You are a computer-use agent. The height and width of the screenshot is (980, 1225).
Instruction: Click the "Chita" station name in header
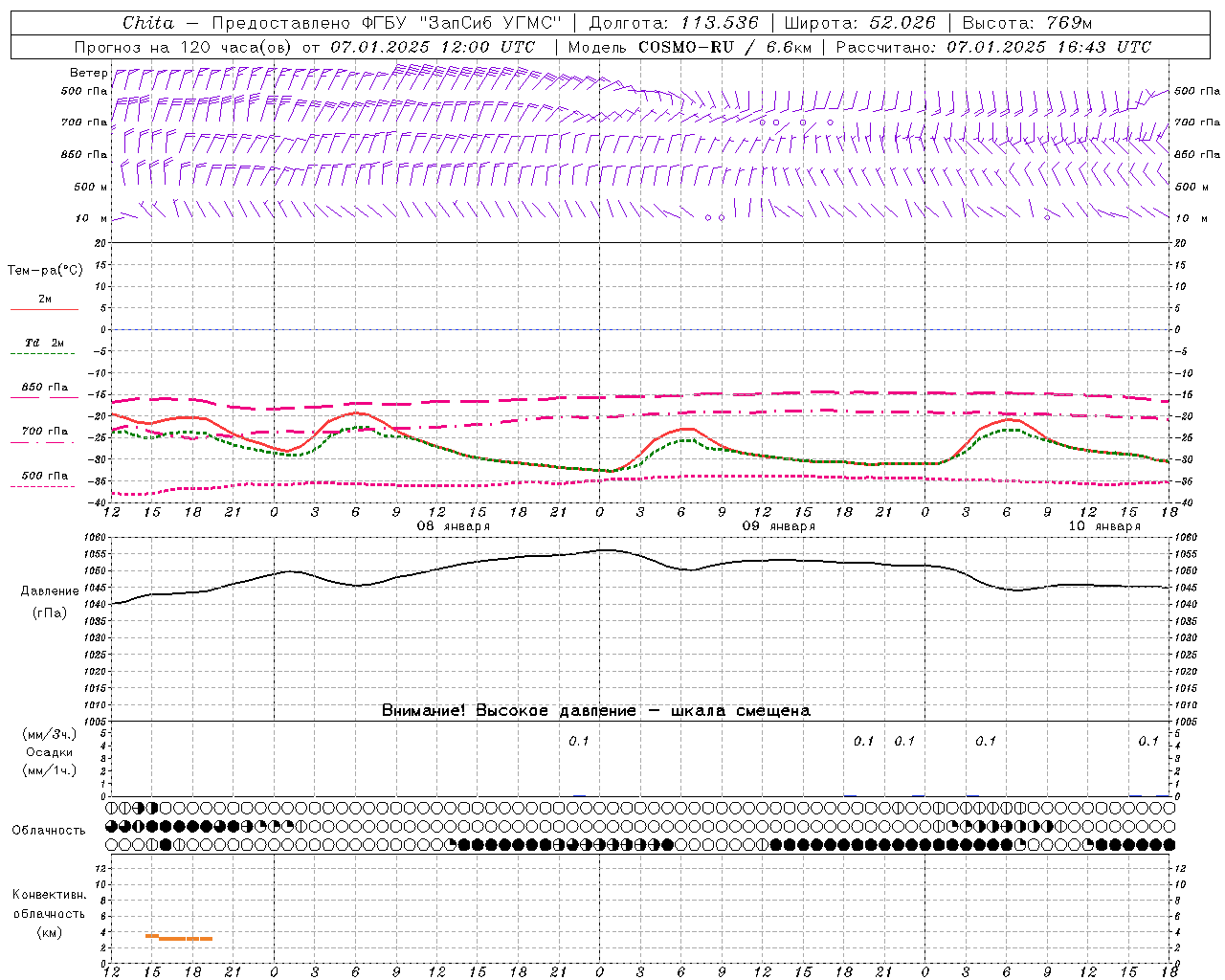(x=148, y=23)
